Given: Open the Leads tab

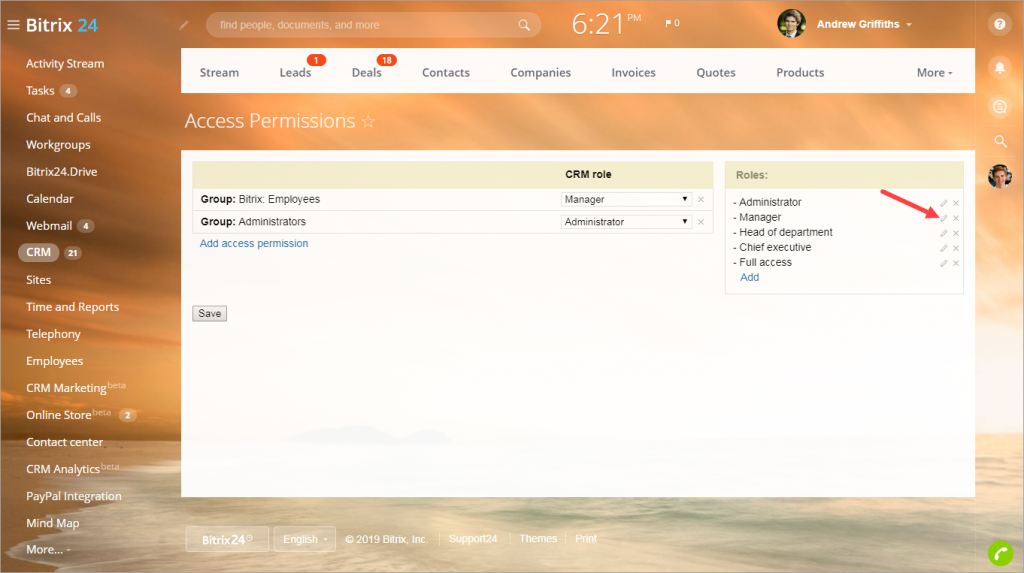Looking at the screenshot, I should pyautogui.click(x=295, y=73).
